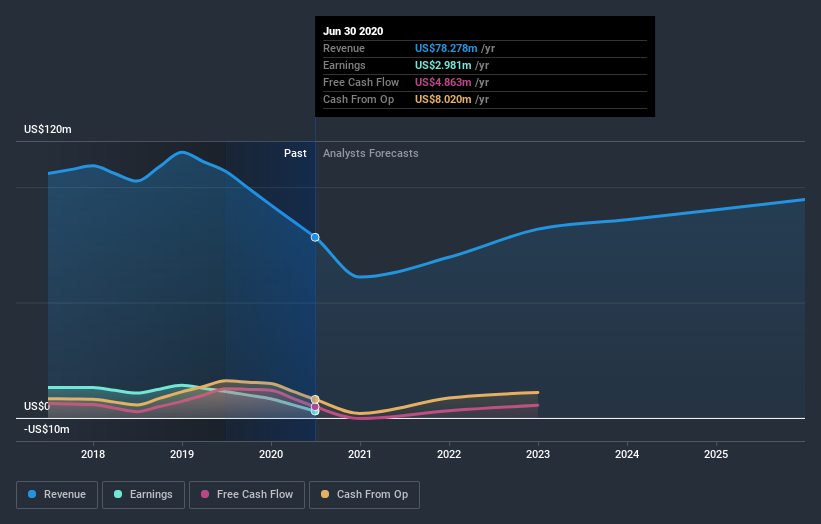Toggle the Revenue series legend button
Screen dimensions: 821x524
click(57, 495)
